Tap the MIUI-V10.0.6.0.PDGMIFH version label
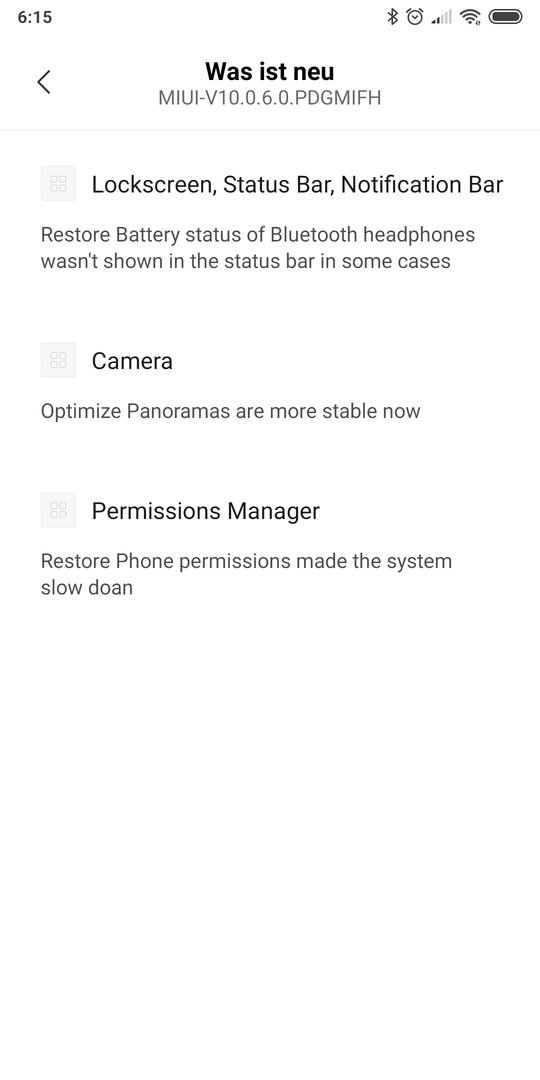This screenshot has height=1080, width=540. click(270, 98)
